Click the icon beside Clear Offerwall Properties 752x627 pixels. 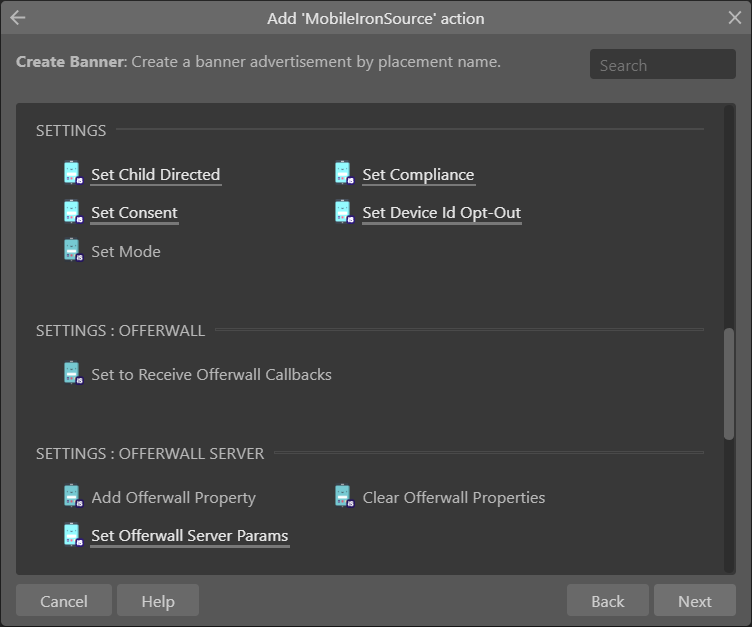(344, 496)
